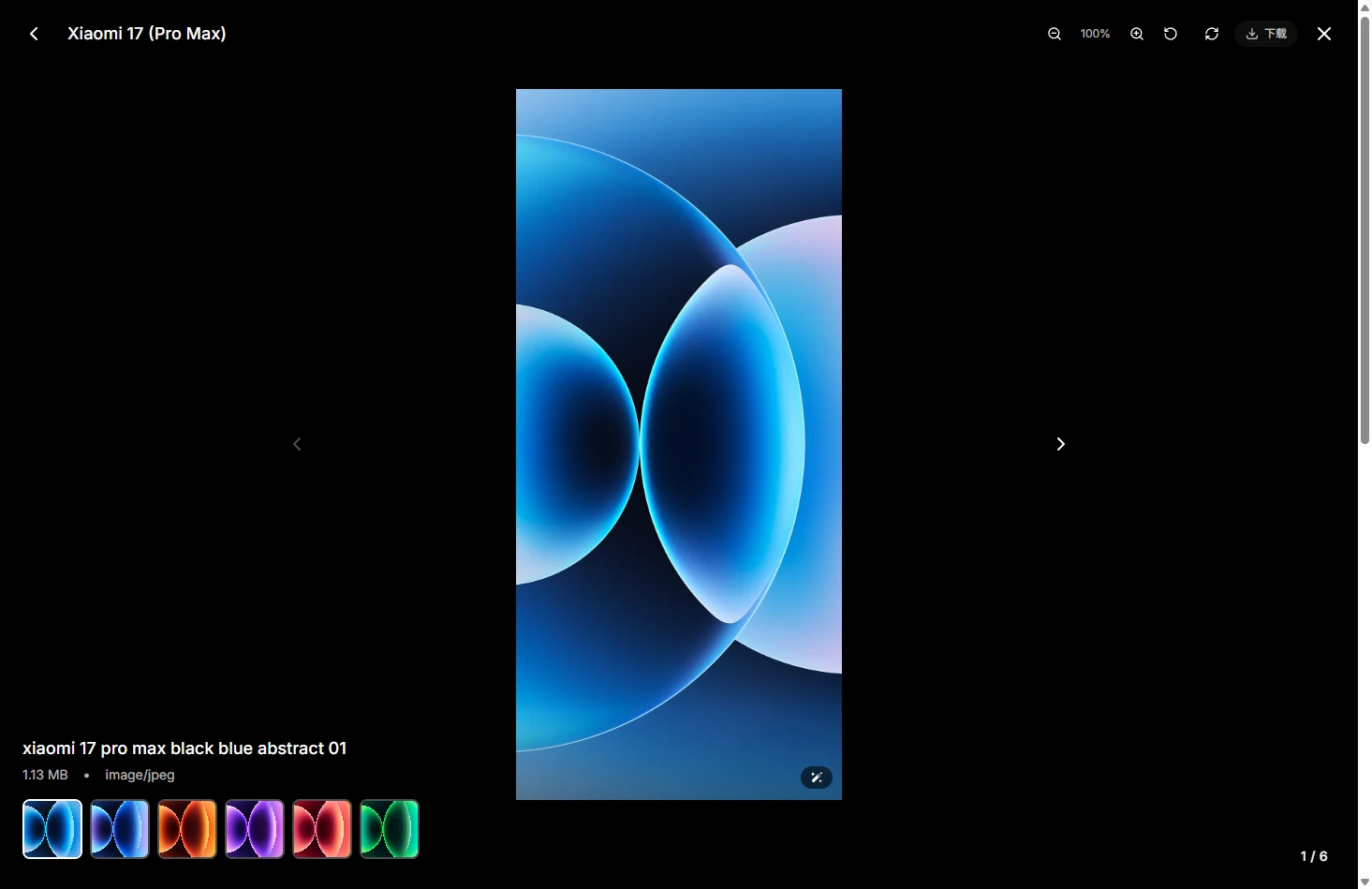Open the AI magic wand editor on the image
Screen dimensions: 1372x889
[816, 778]
